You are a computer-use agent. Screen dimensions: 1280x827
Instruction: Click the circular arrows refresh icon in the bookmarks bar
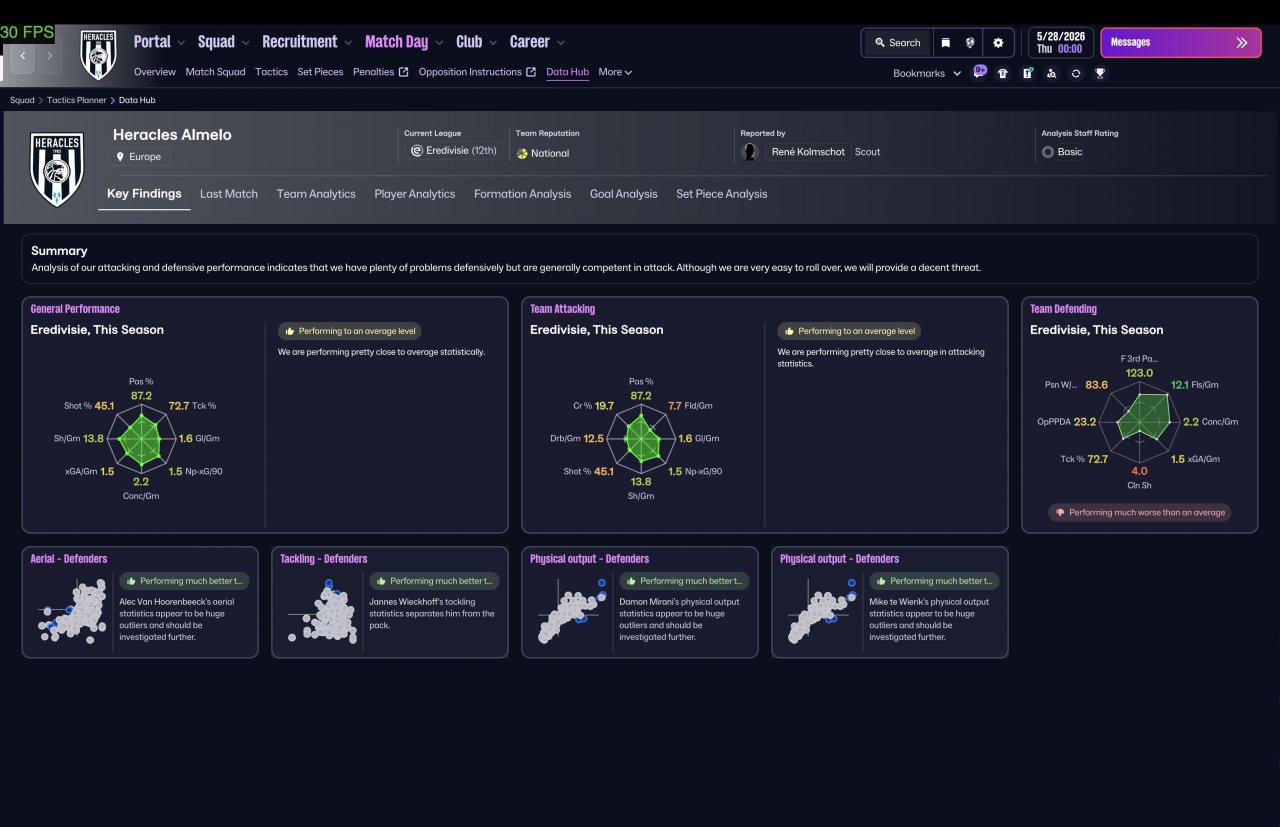pos(1075,73)
